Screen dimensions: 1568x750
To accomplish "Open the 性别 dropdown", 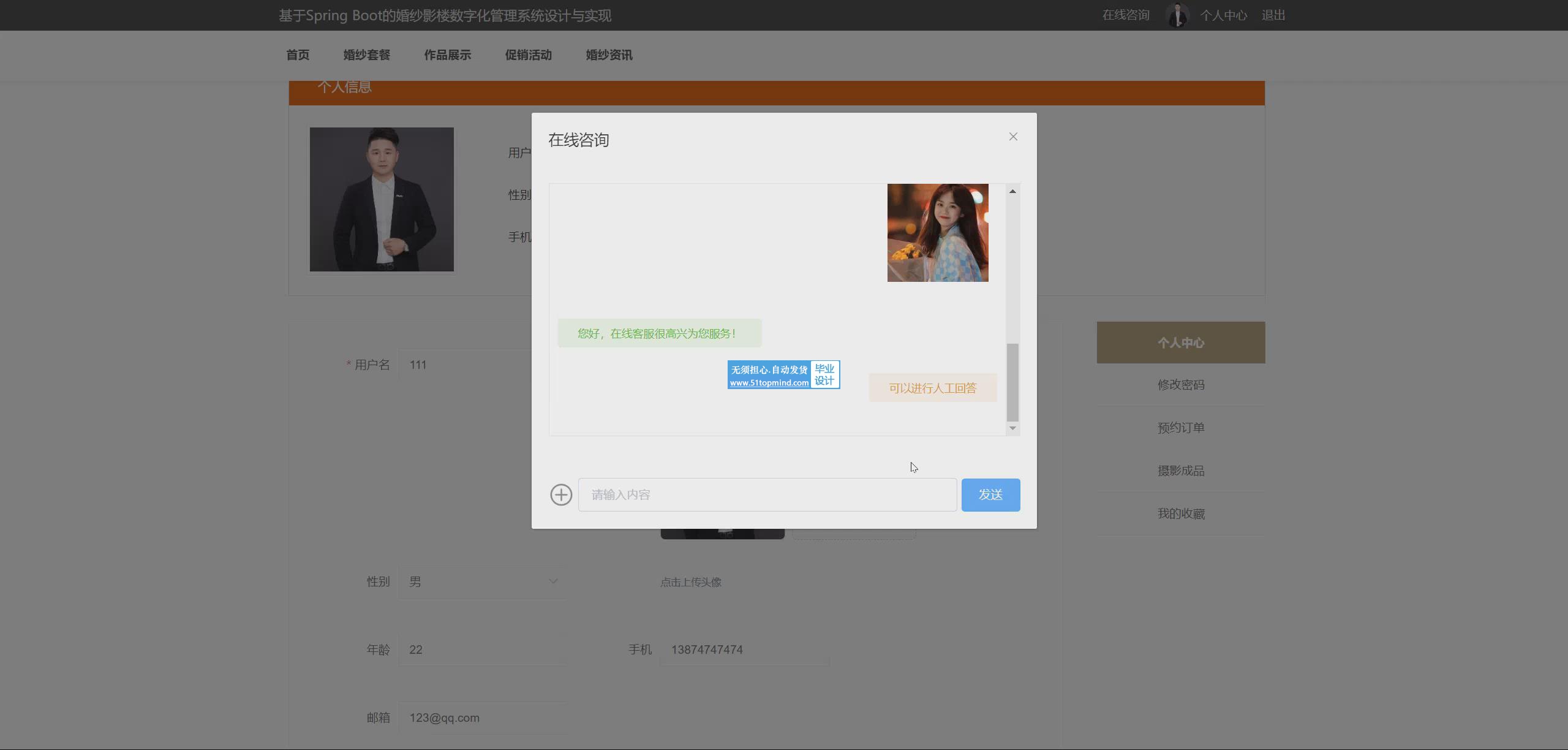I will click(483, 581).
